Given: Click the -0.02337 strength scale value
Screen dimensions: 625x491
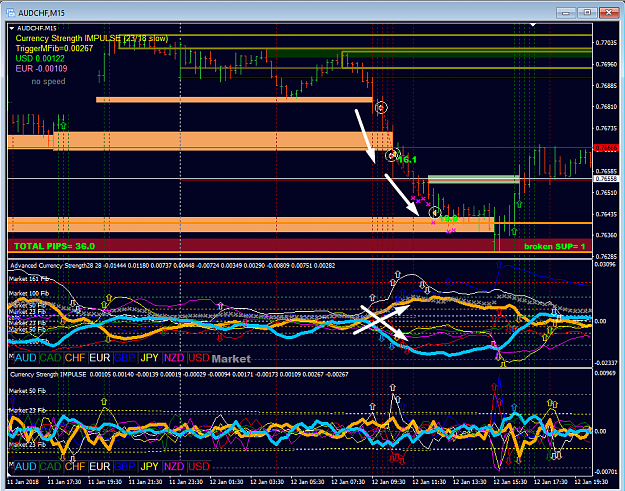Looking at the screenshot, I should 606,363.
